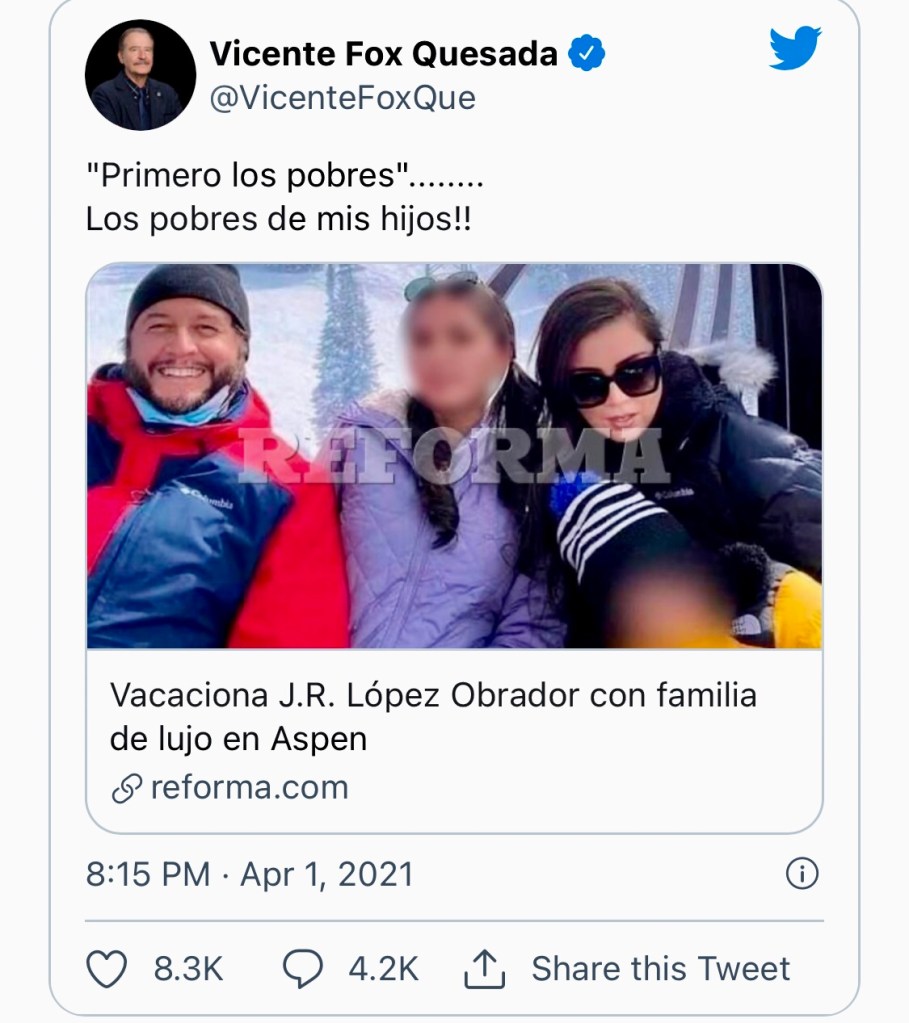
Task: Click the Twitter bird logo
Action: tap(794, 48)
